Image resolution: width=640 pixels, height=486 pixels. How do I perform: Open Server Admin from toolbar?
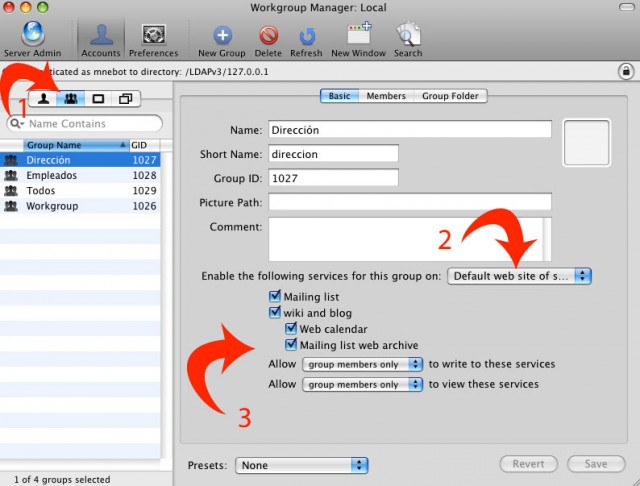point(33,39)
